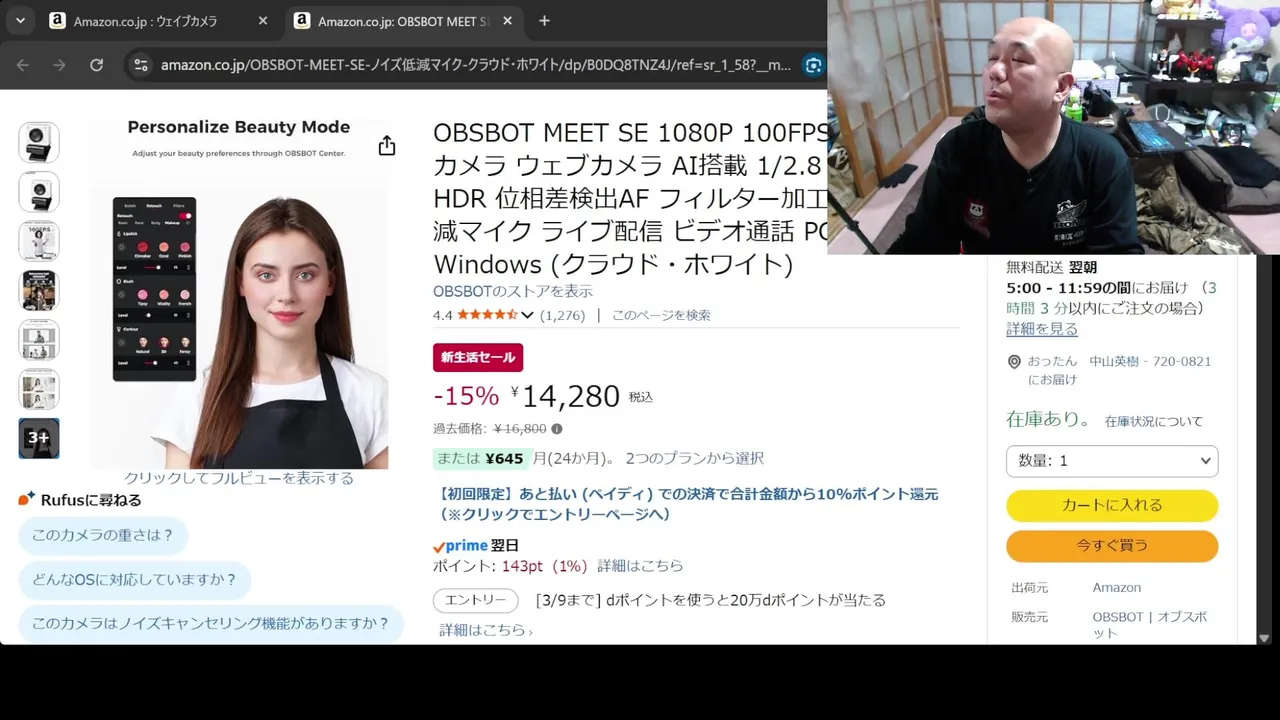Click the share icon above product image
This screenshot has width=1280, height=720.
[387, 146]
